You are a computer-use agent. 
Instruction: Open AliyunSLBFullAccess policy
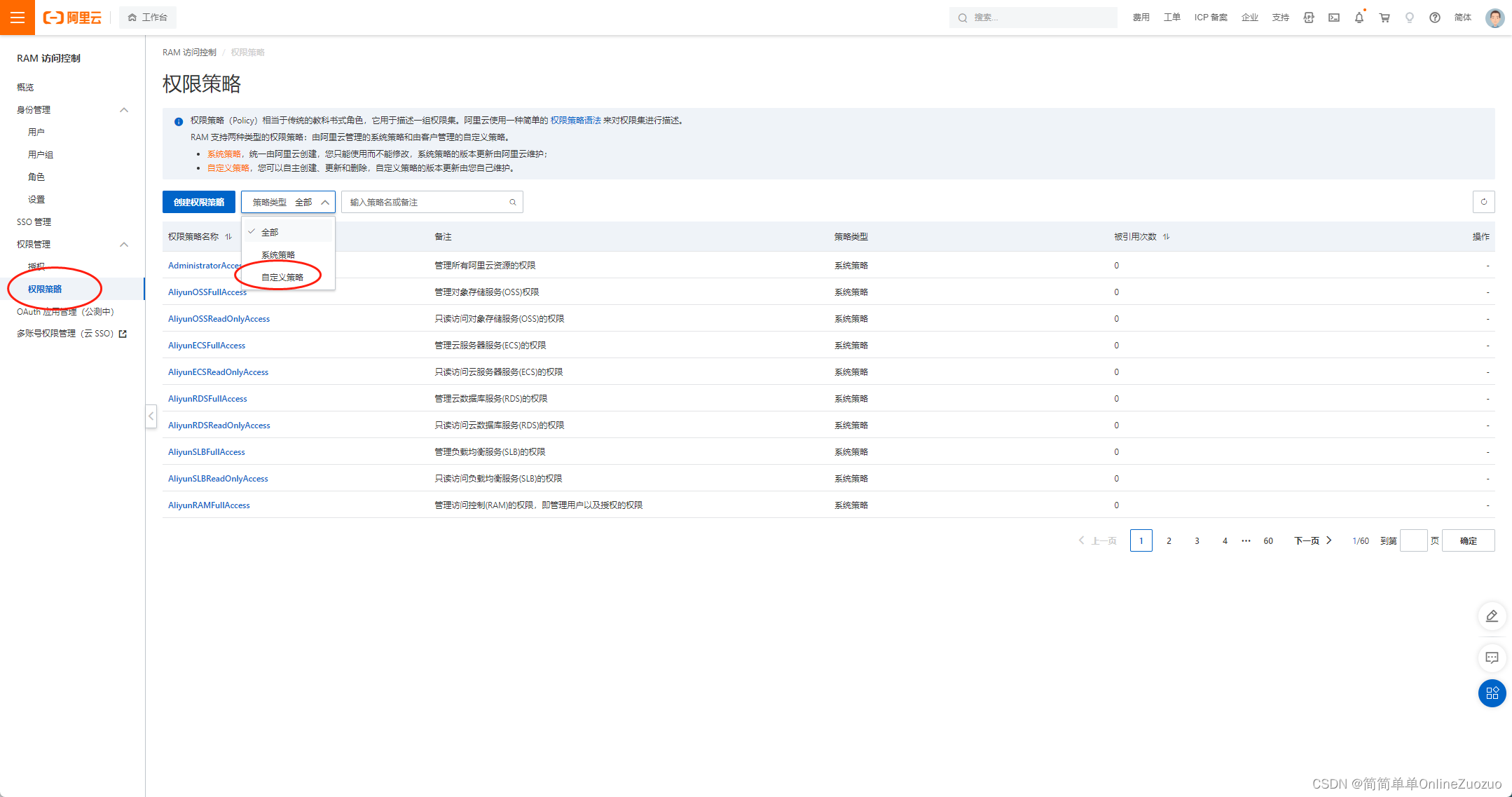tap(207, 452)
